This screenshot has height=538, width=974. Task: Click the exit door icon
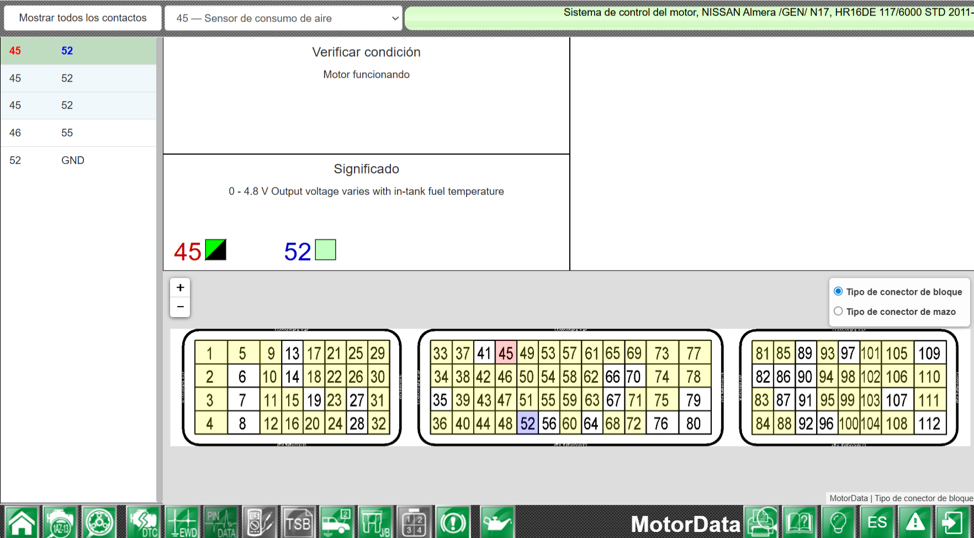954,522
